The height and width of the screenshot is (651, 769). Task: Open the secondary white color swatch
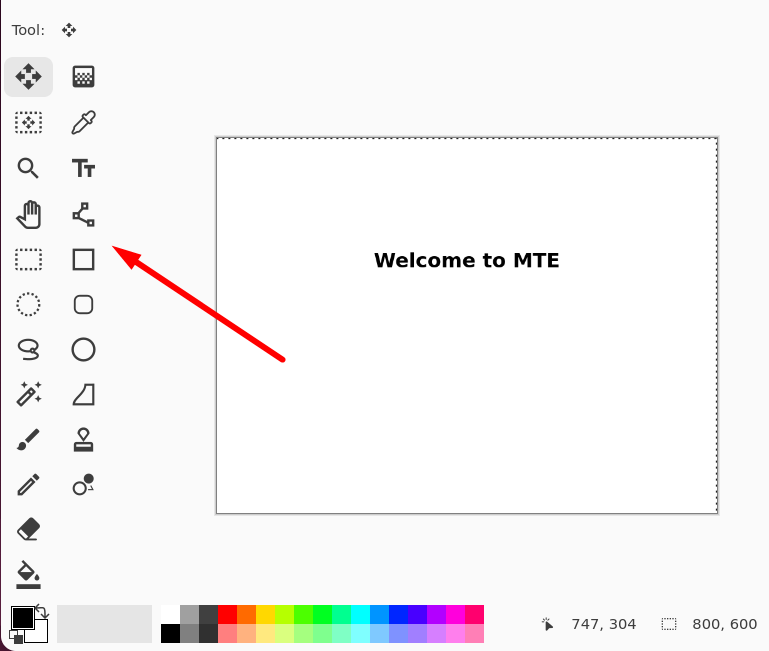coord(40,634)
